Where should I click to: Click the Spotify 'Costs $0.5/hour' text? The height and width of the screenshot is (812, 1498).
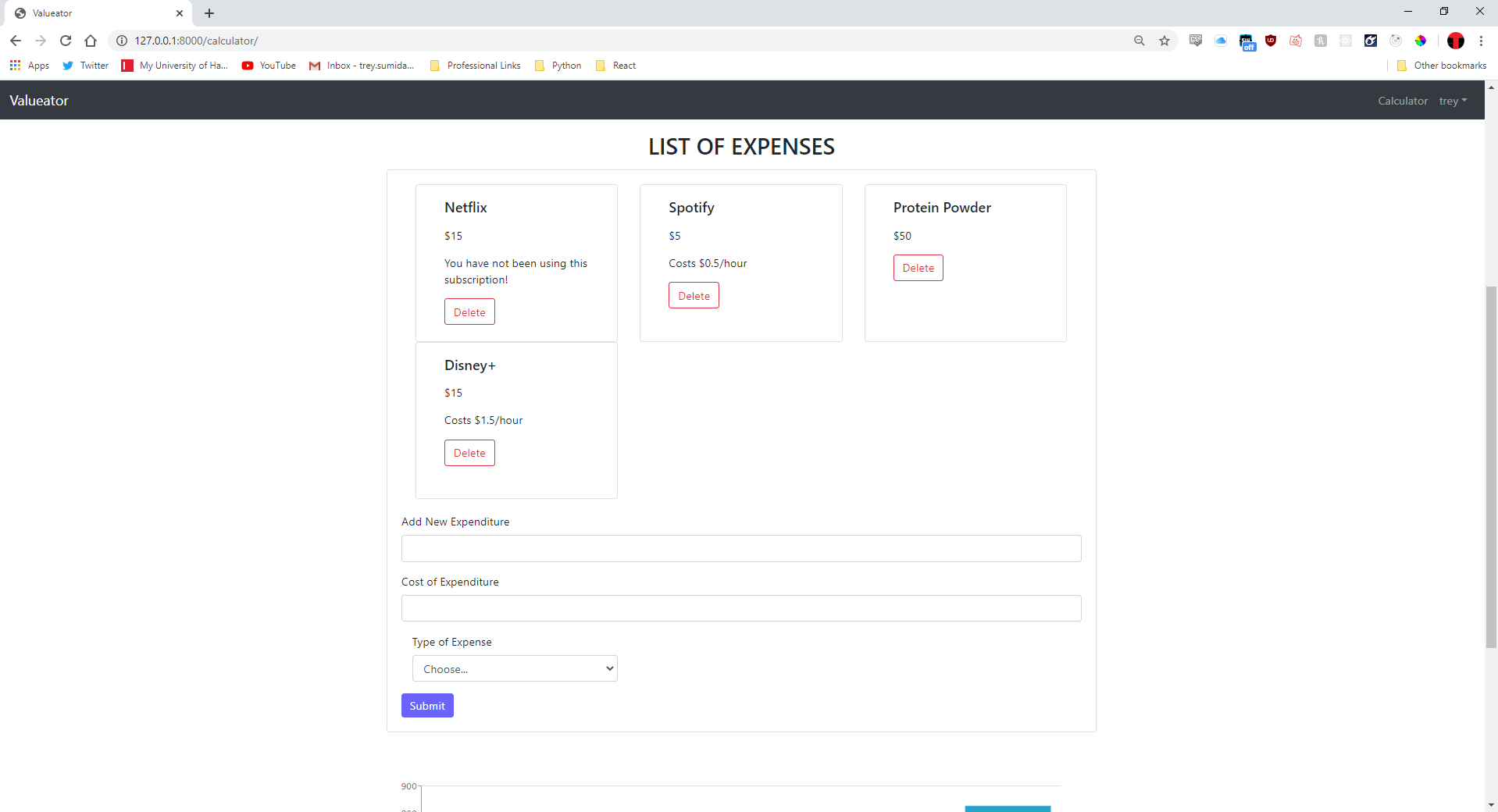708,263
